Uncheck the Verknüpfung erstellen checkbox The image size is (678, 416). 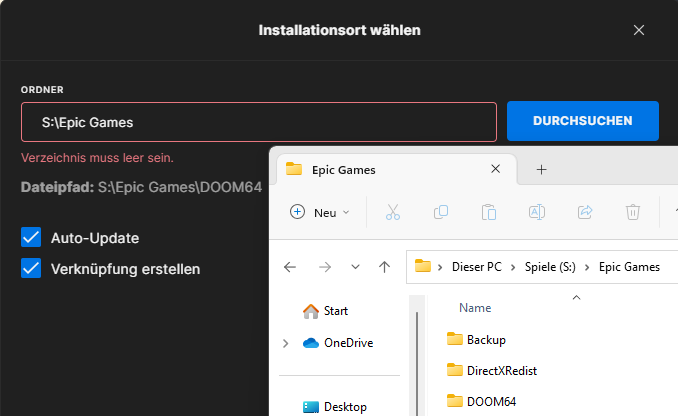pyautogui.click(x=31, y=269)
